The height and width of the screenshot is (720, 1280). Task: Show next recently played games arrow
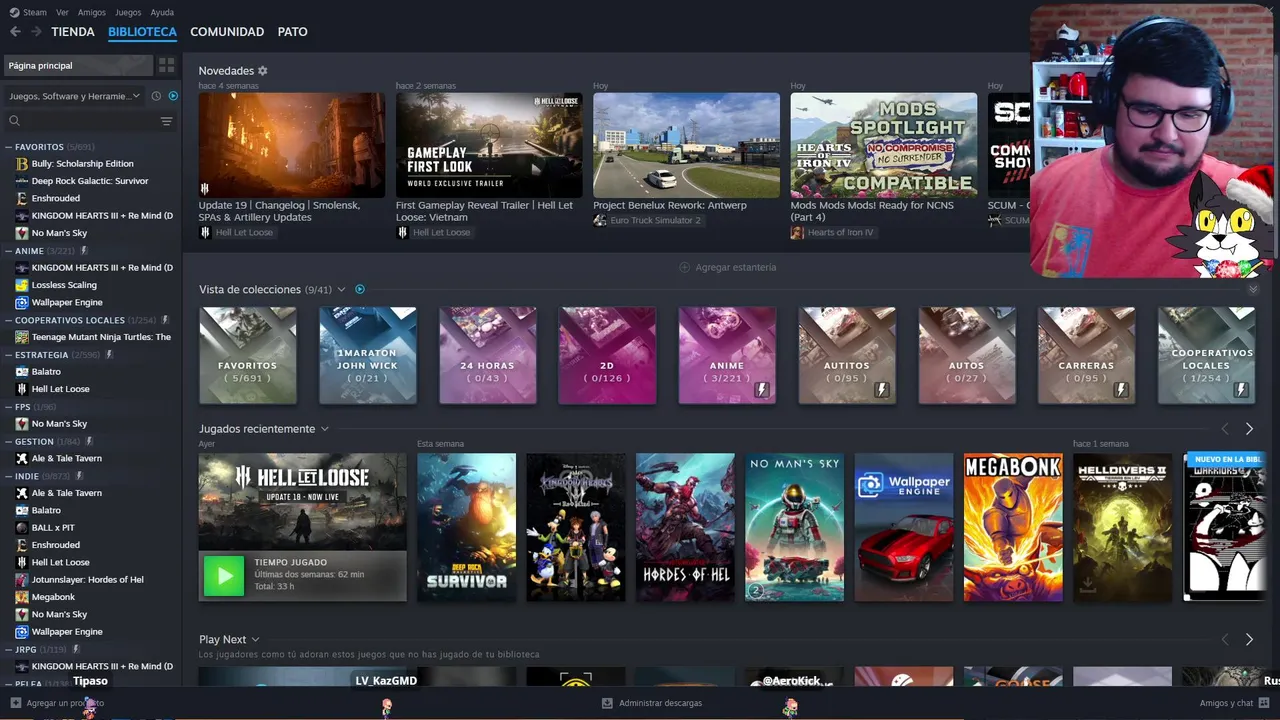[x=1249, y=428]
